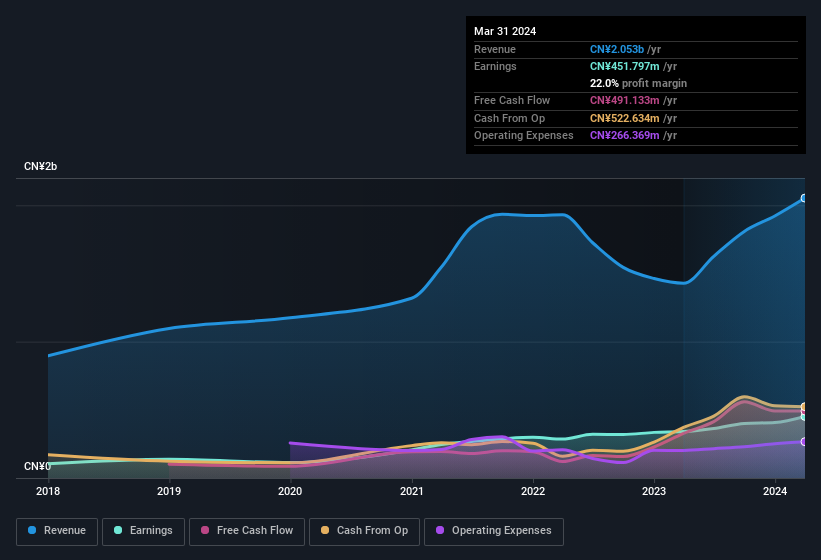This screenshot has width=821, height=560.
Task: Click the CN¥266.369m operating expenses value
Action: click(x=625, y=136)
